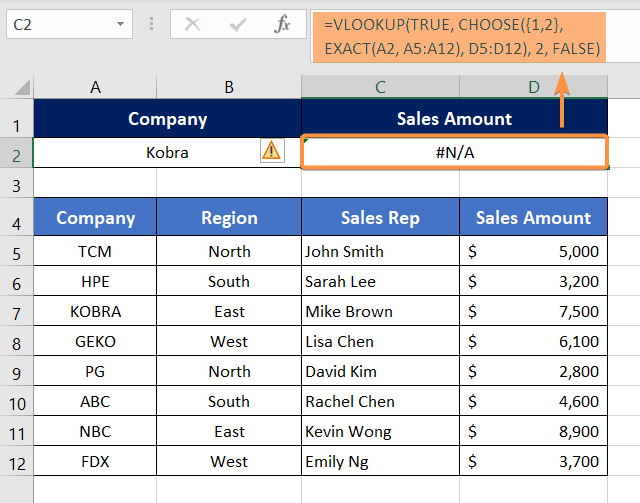
Task: Select the FDX cell
Action: point(95,461)
